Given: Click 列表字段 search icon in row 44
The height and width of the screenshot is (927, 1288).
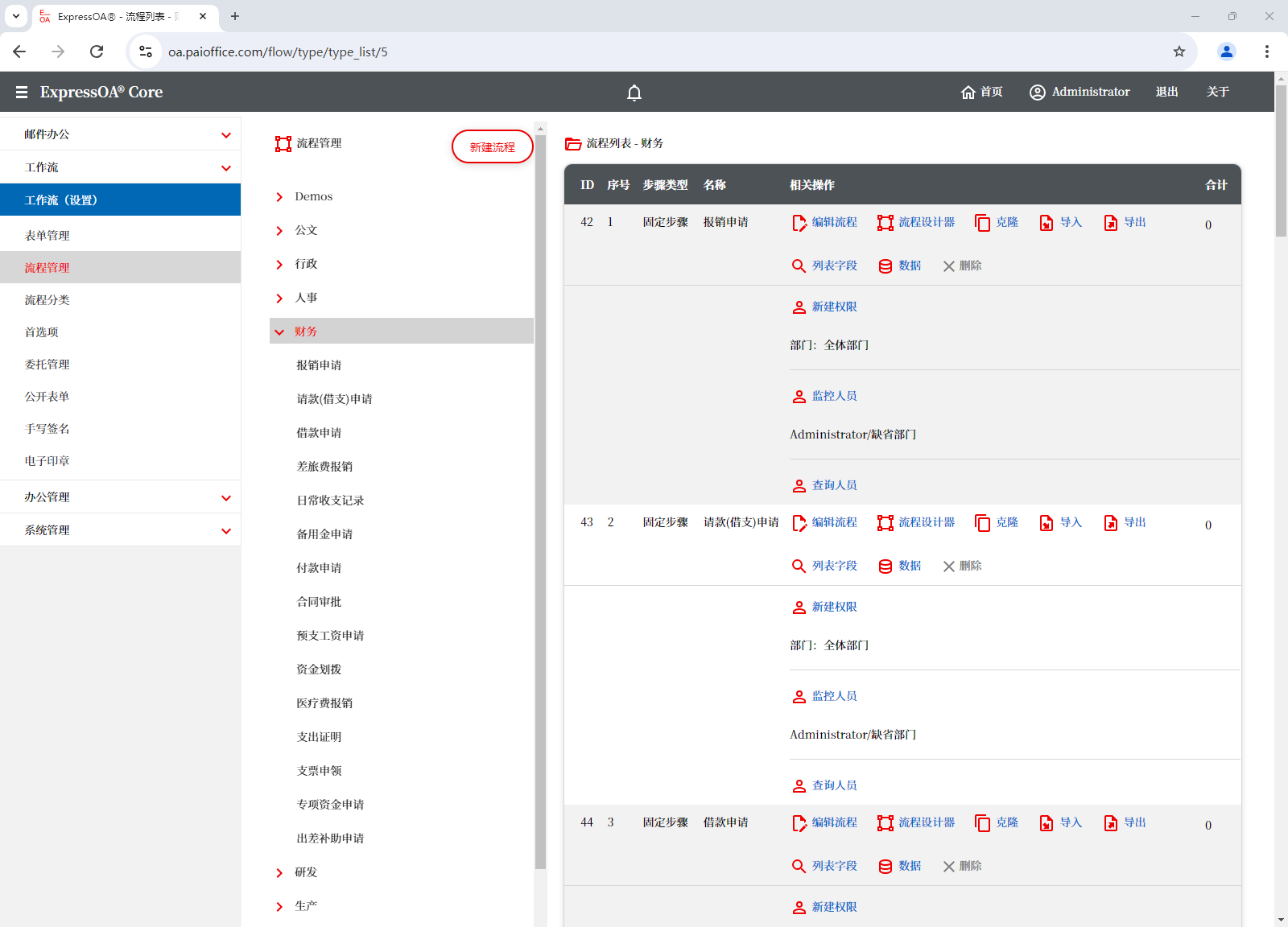Looking at the screenshot, I should click(799, 867).
